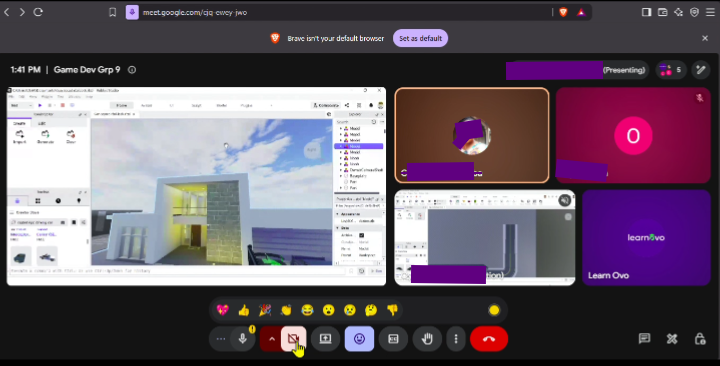This screenshot has width=720, height=366.
Task: Open the Brave Rewards triangle icon
Action: [x=581, y=12]
